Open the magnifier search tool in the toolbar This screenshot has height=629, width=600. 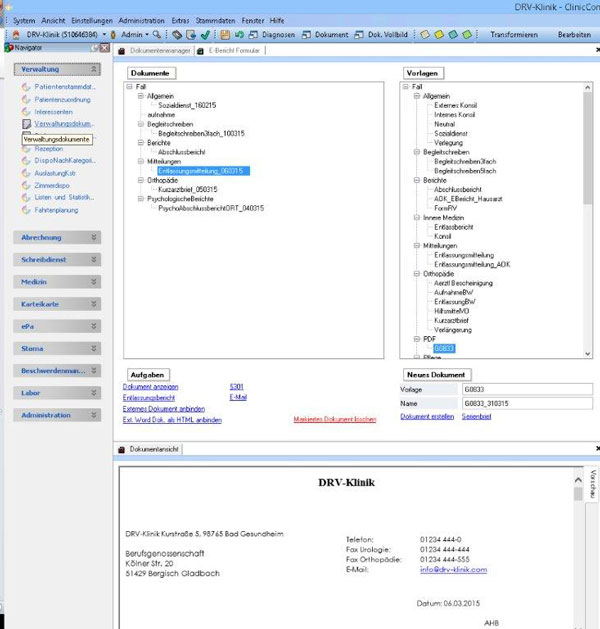[157, 35]
